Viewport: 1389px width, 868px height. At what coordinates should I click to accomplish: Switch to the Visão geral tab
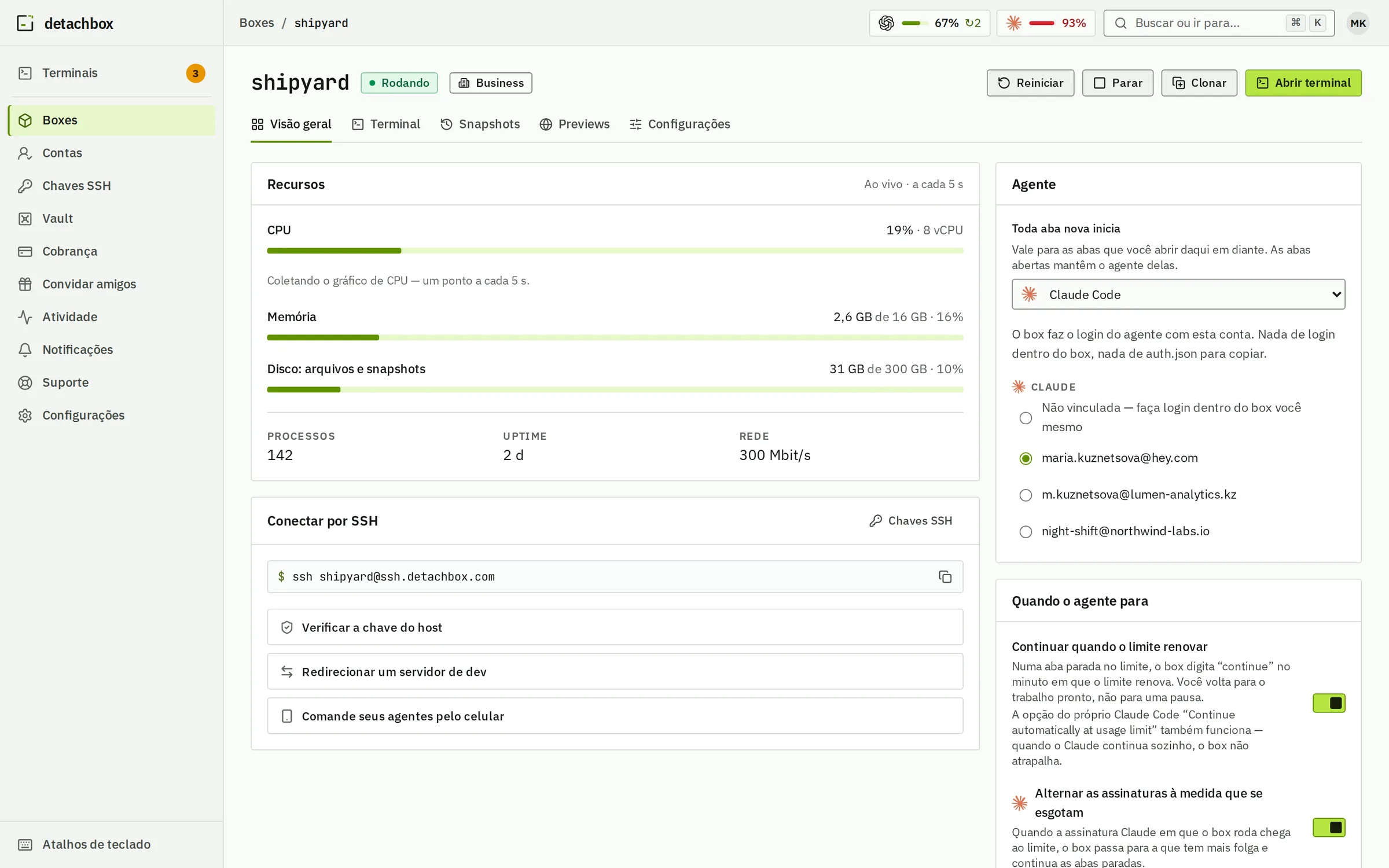point(291,124)
